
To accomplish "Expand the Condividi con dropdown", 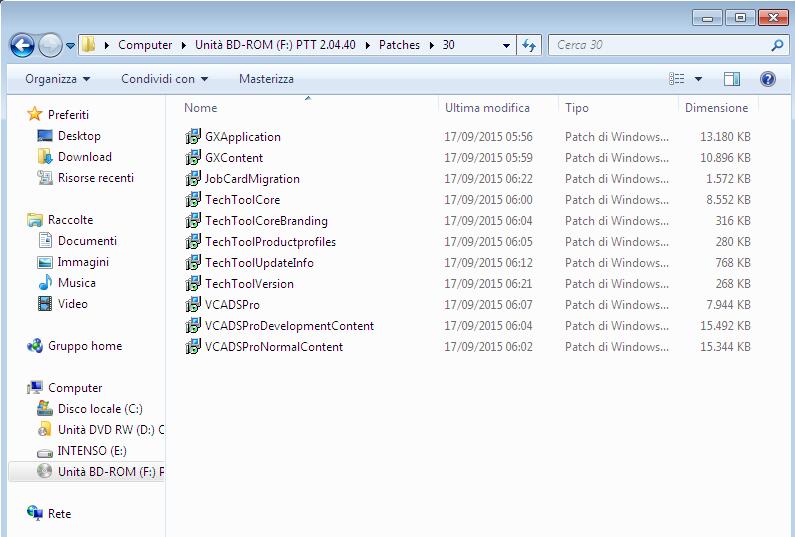I will pyautogui.click(x=164, y=79).
